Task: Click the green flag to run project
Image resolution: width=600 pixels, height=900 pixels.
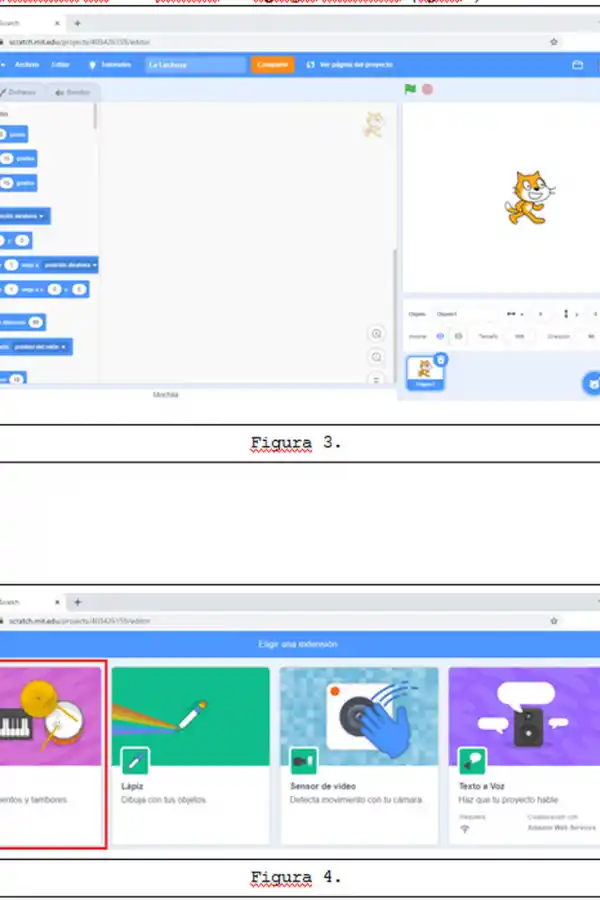Action: click(410, 89)
